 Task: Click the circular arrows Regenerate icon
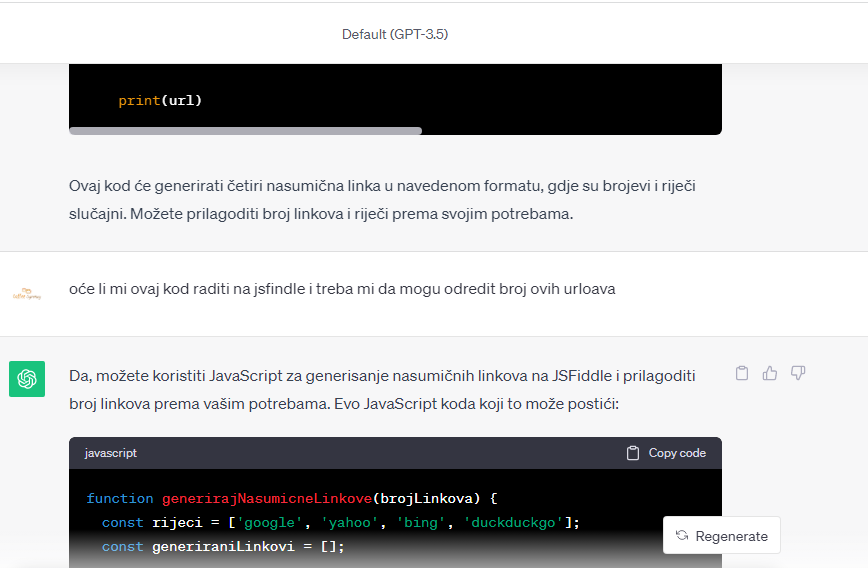pyautogui.click(x=682, y=536)
